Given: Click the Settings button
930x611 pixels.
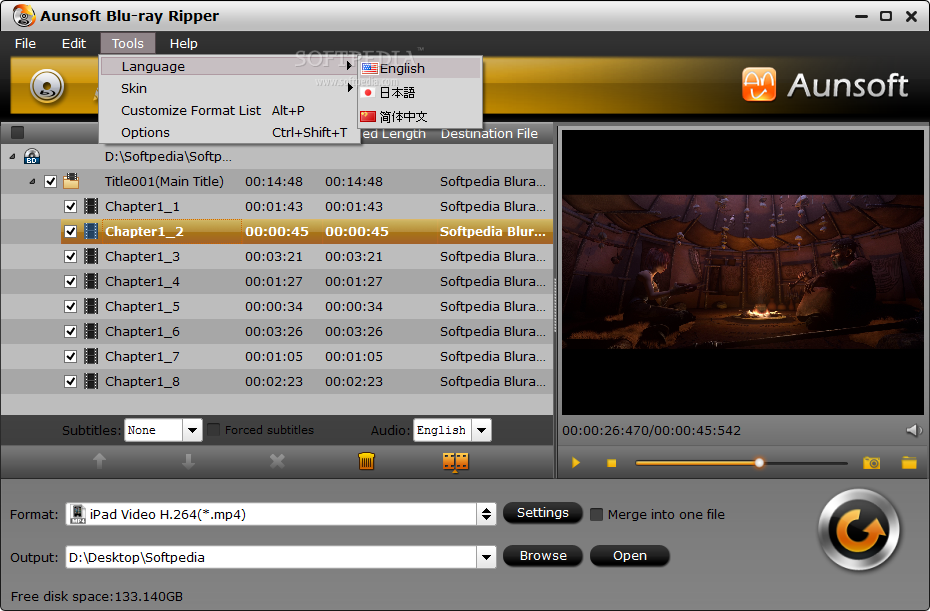Looking at the screenshot, I should click(x=543, y=513).
